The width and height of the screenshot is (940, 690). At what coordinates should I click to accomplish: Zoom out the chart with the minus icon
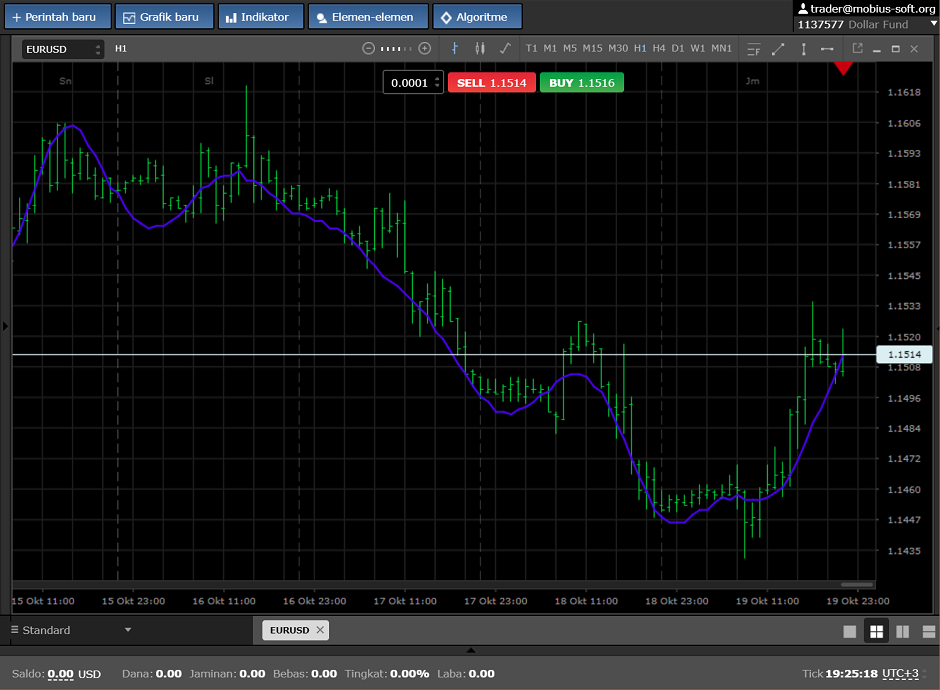pyautogui.click(x=369, y=49)
